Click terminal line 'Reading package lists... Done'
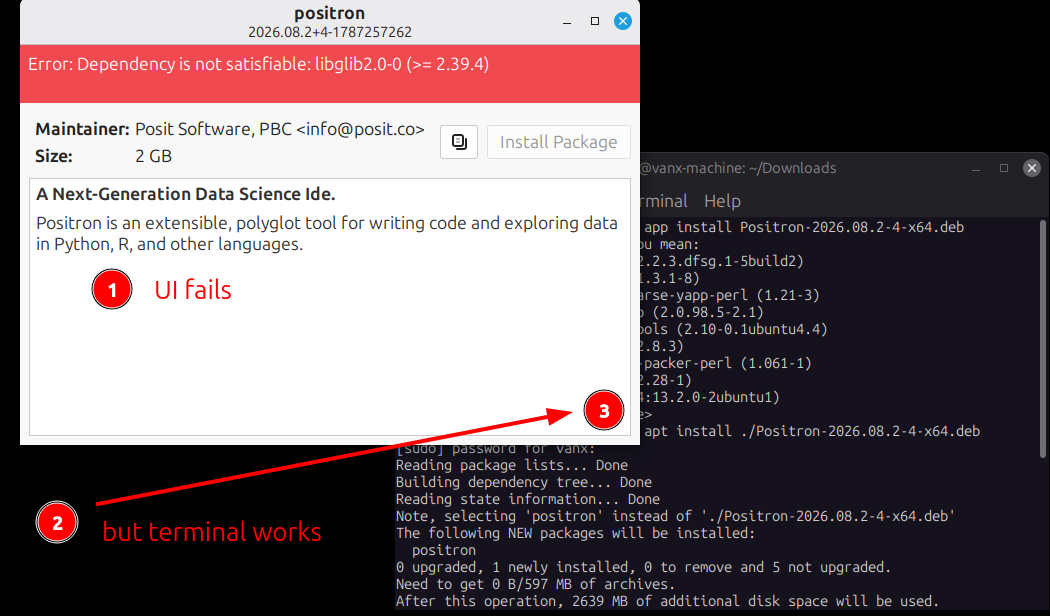This screenshot has width=1050, height=616. pyautogui.click(x=512, y=465)
